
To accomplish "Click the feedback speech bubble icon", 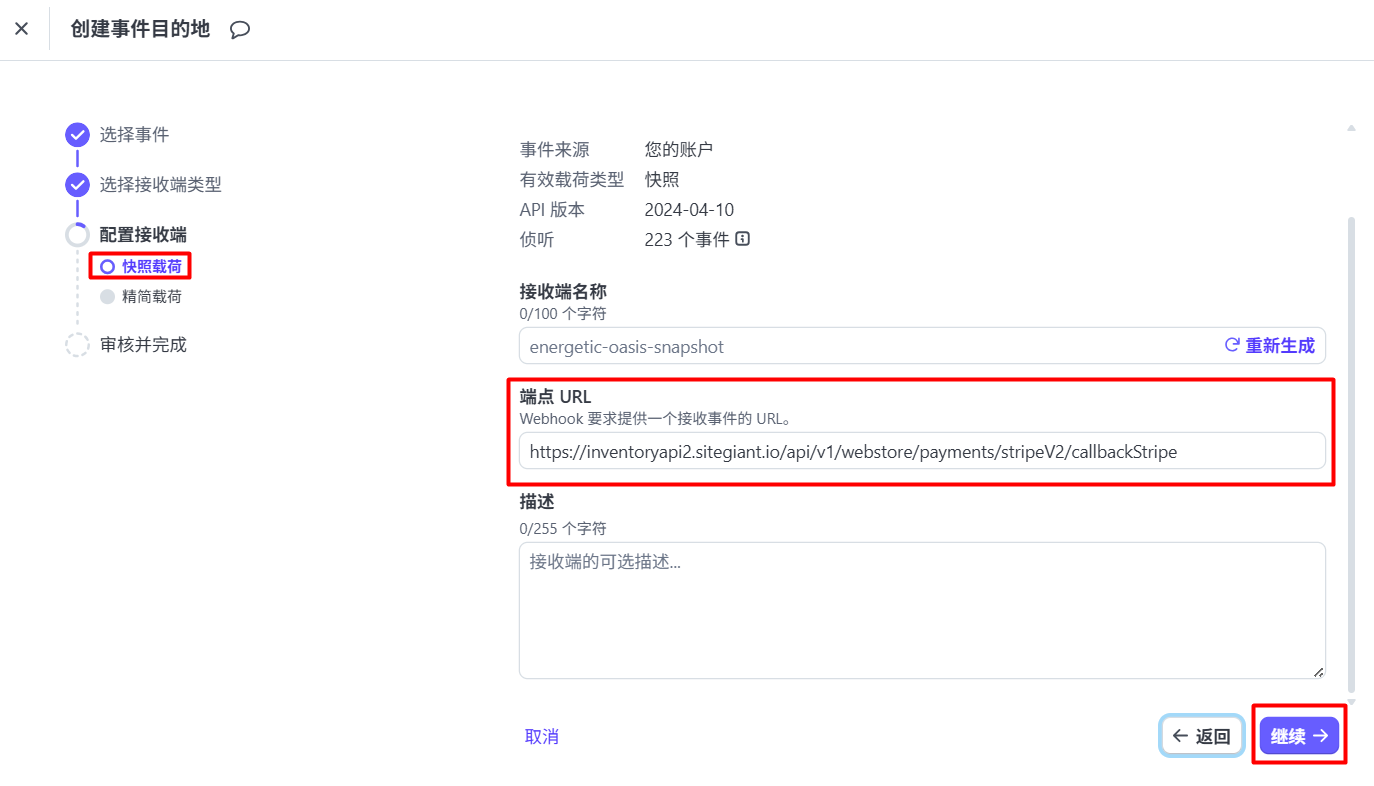I will point(239,30).
